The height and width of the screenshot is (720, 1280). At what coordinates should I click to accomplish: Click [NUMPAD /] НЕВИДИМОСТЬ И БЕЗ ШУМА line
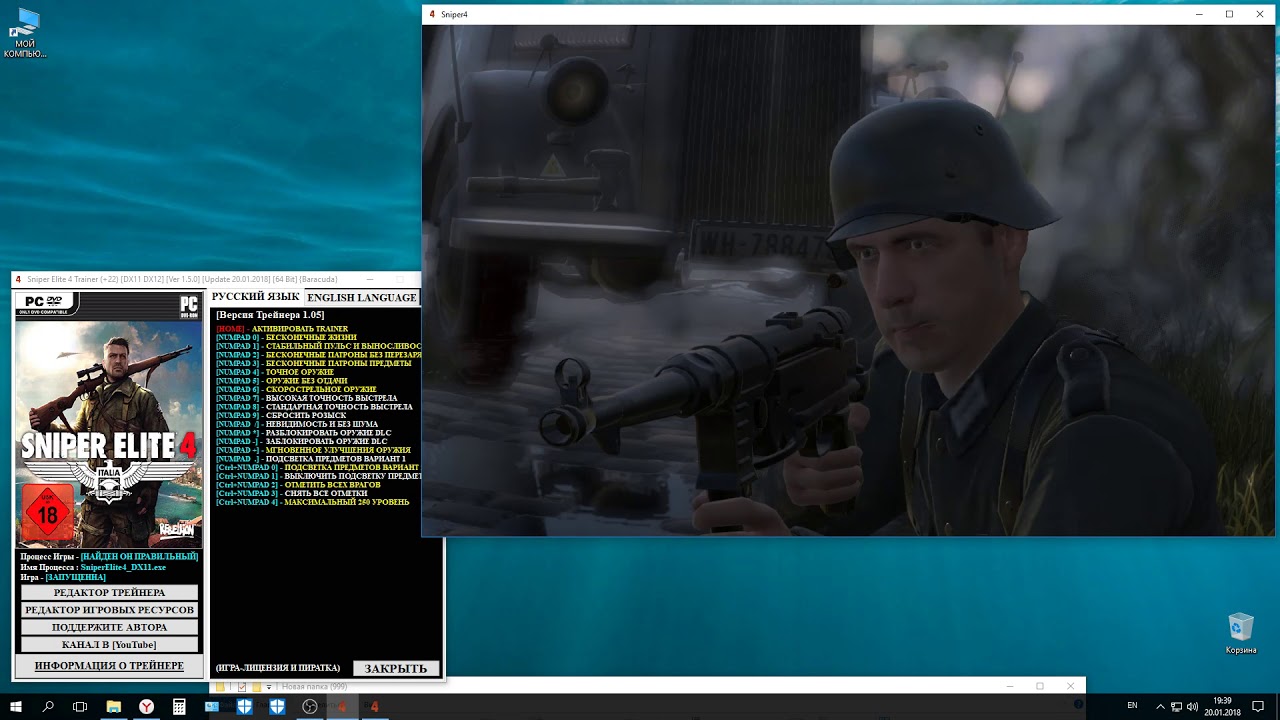297,424
